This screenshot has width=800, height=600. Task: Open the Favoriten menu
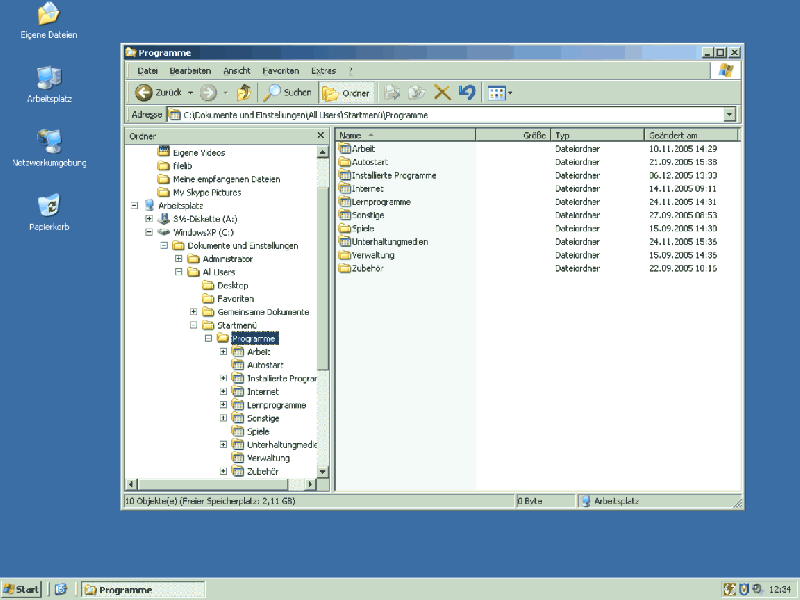(281, 71)
